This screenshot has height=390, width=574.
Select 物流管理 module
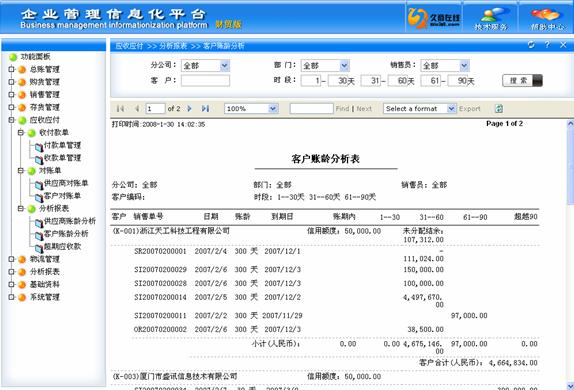[44, 259]
